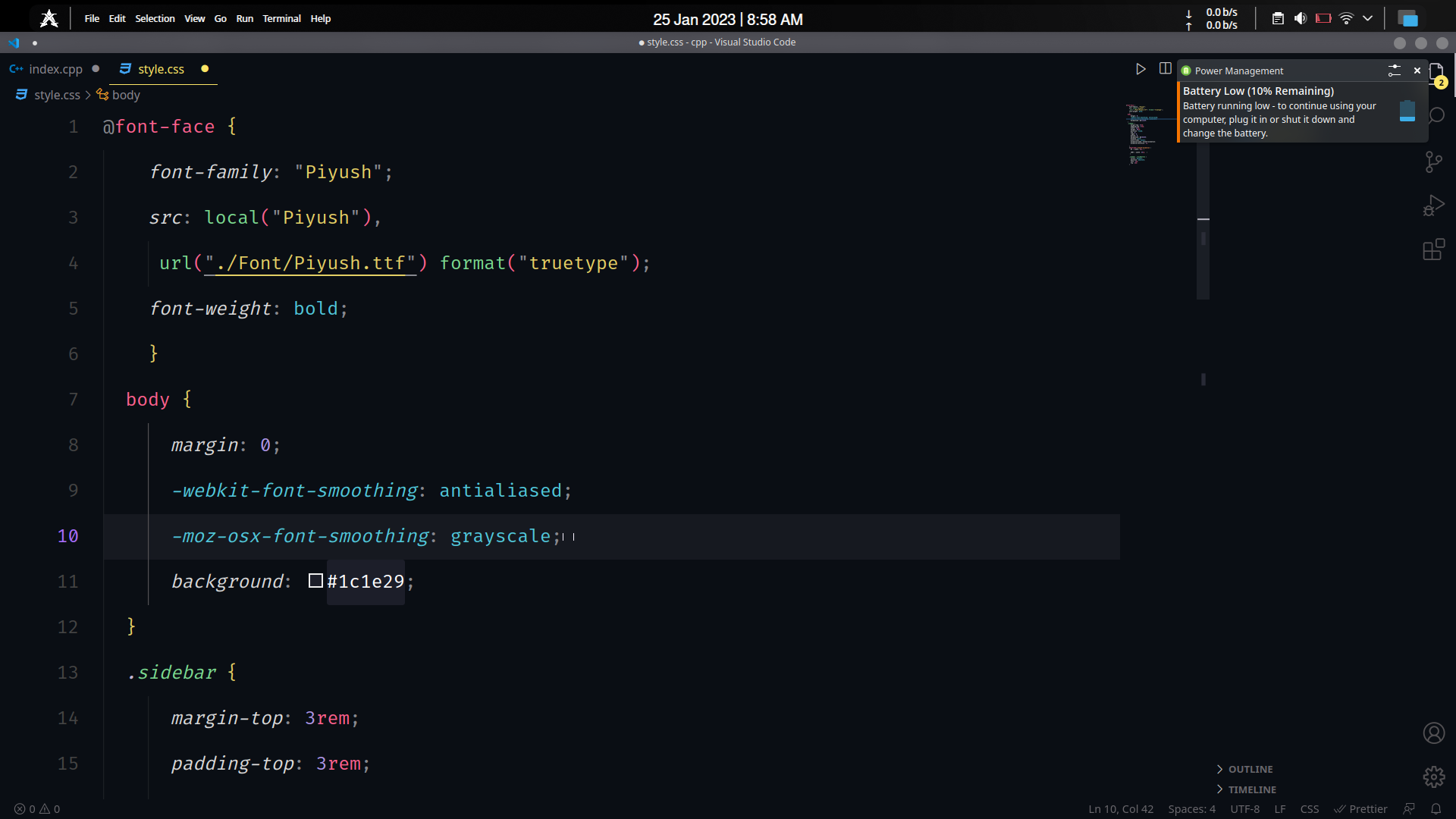1456x819 pixels.
Task: Open the Arch Linux launcher icon
Action: coord(49,18)
